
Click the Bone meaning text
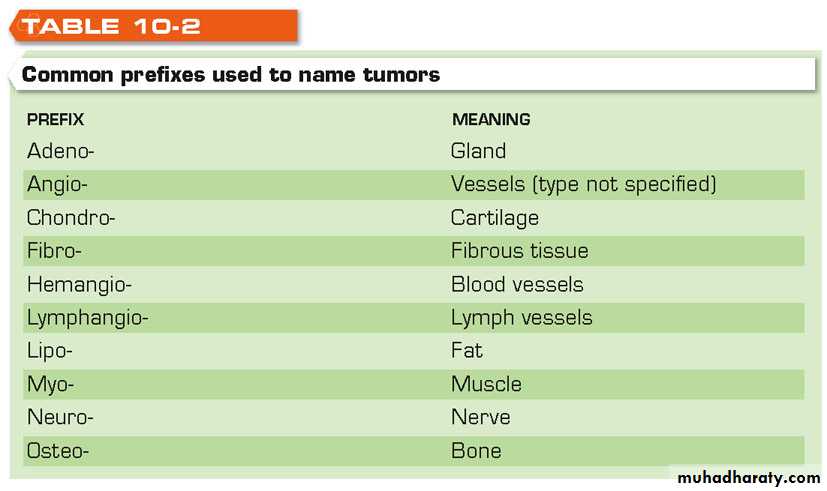click(476, 451)
